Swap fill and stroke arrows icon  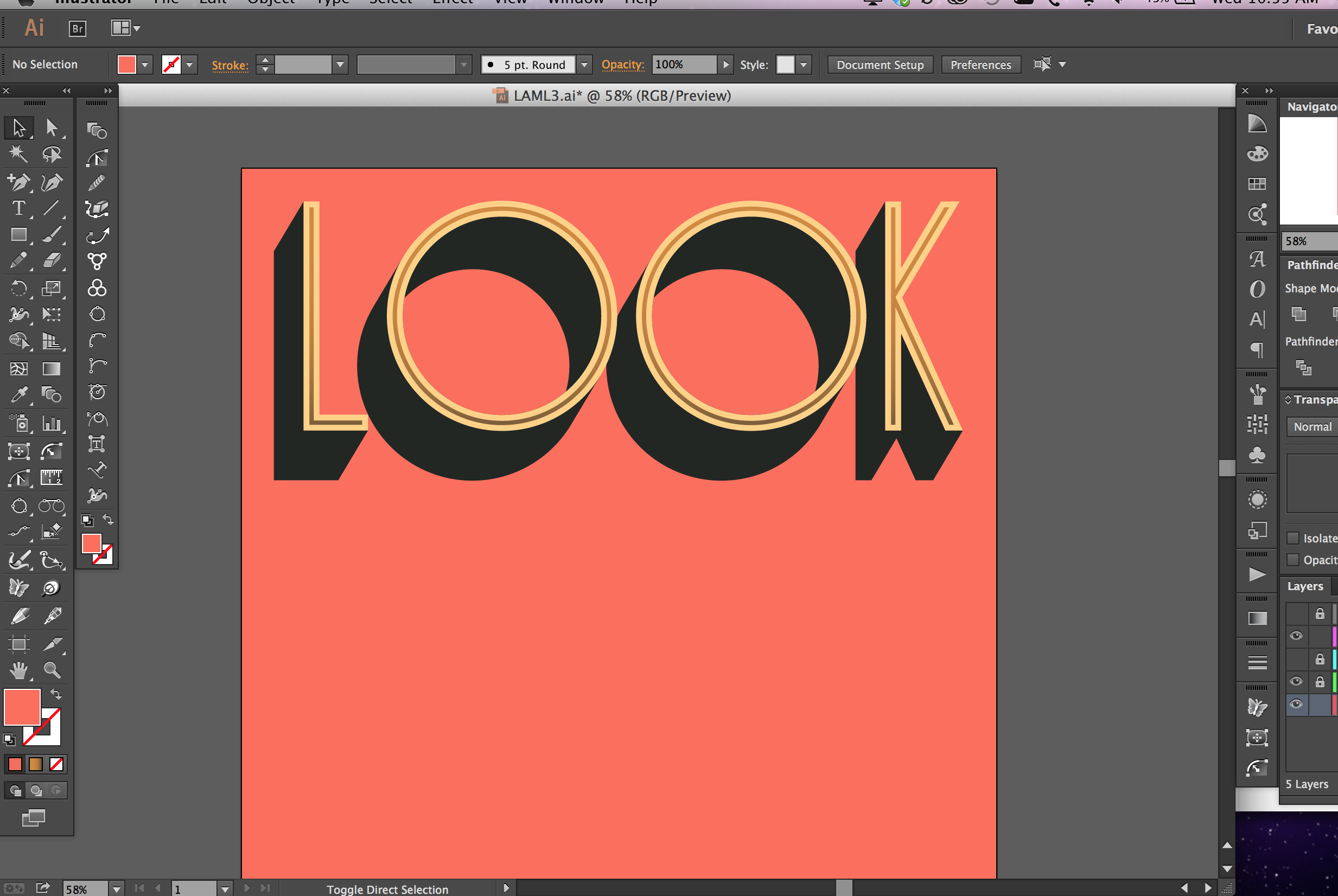[55, 694]
